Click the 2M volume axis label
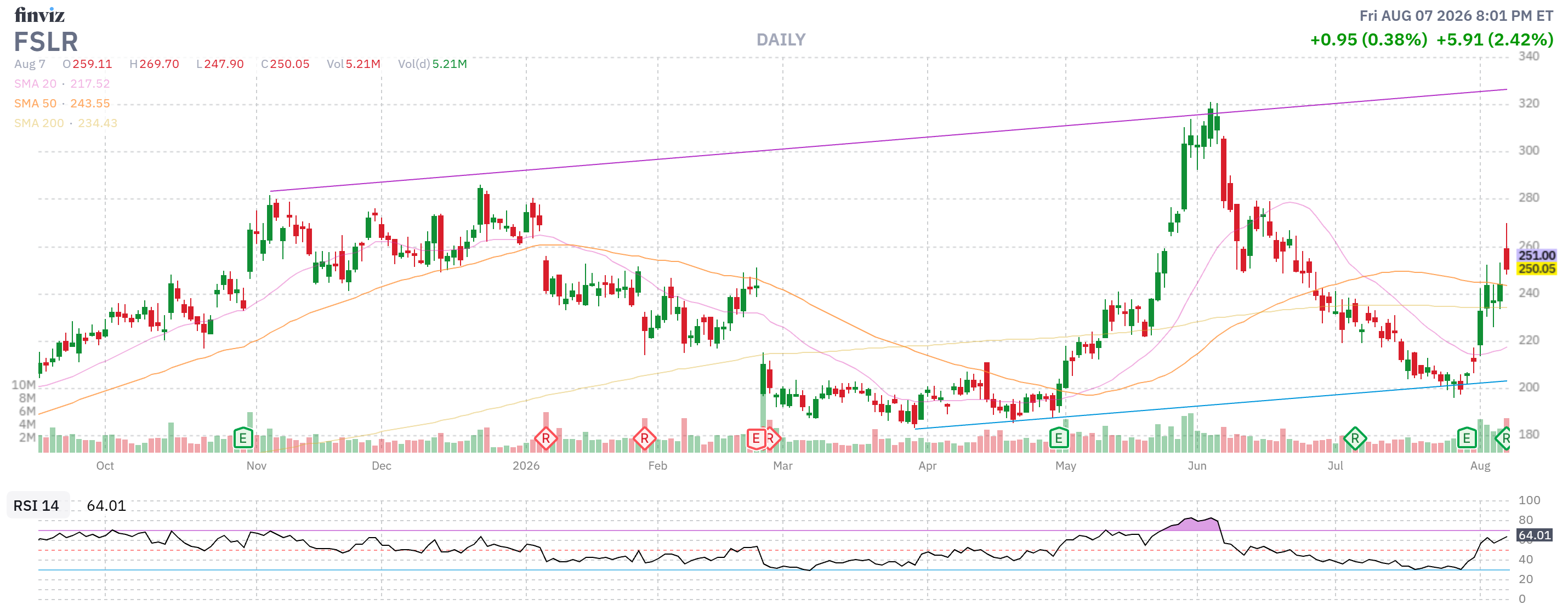The width and height of the screenshot is (1568, 616). tap(27, 438)
